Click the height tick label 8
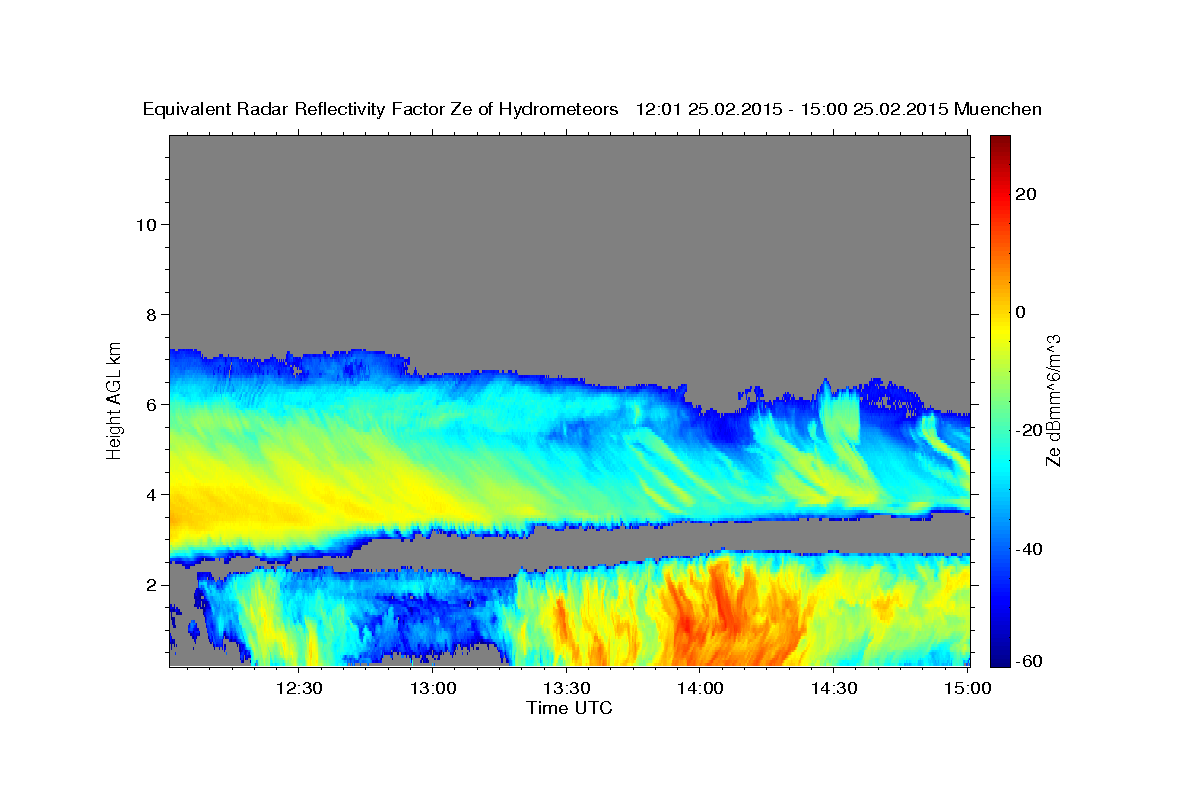This screenshot has height=800, width=1200. (152, 314)
